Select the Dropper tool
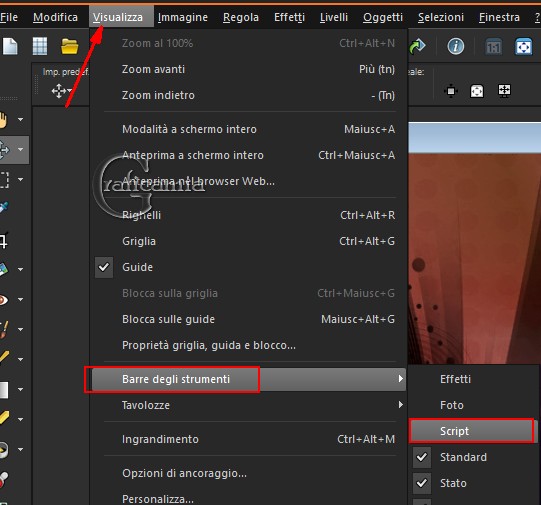This screenshot has width=541, height=505. click(x=4, y=208)
